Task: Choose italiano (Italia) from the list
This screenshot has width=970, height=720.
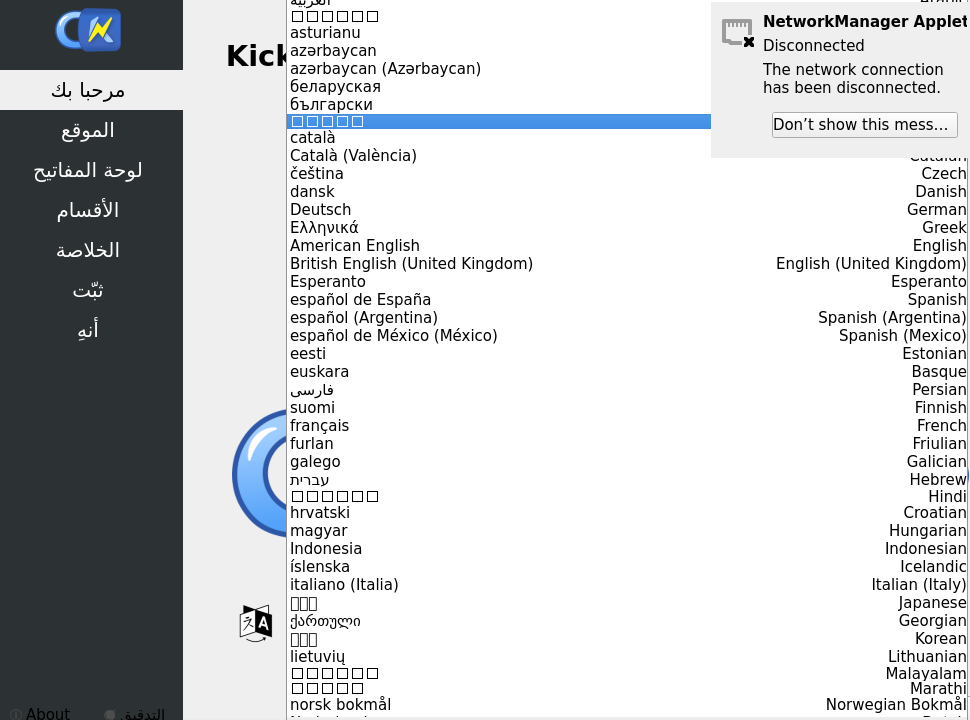Action: tap(344, 585)
